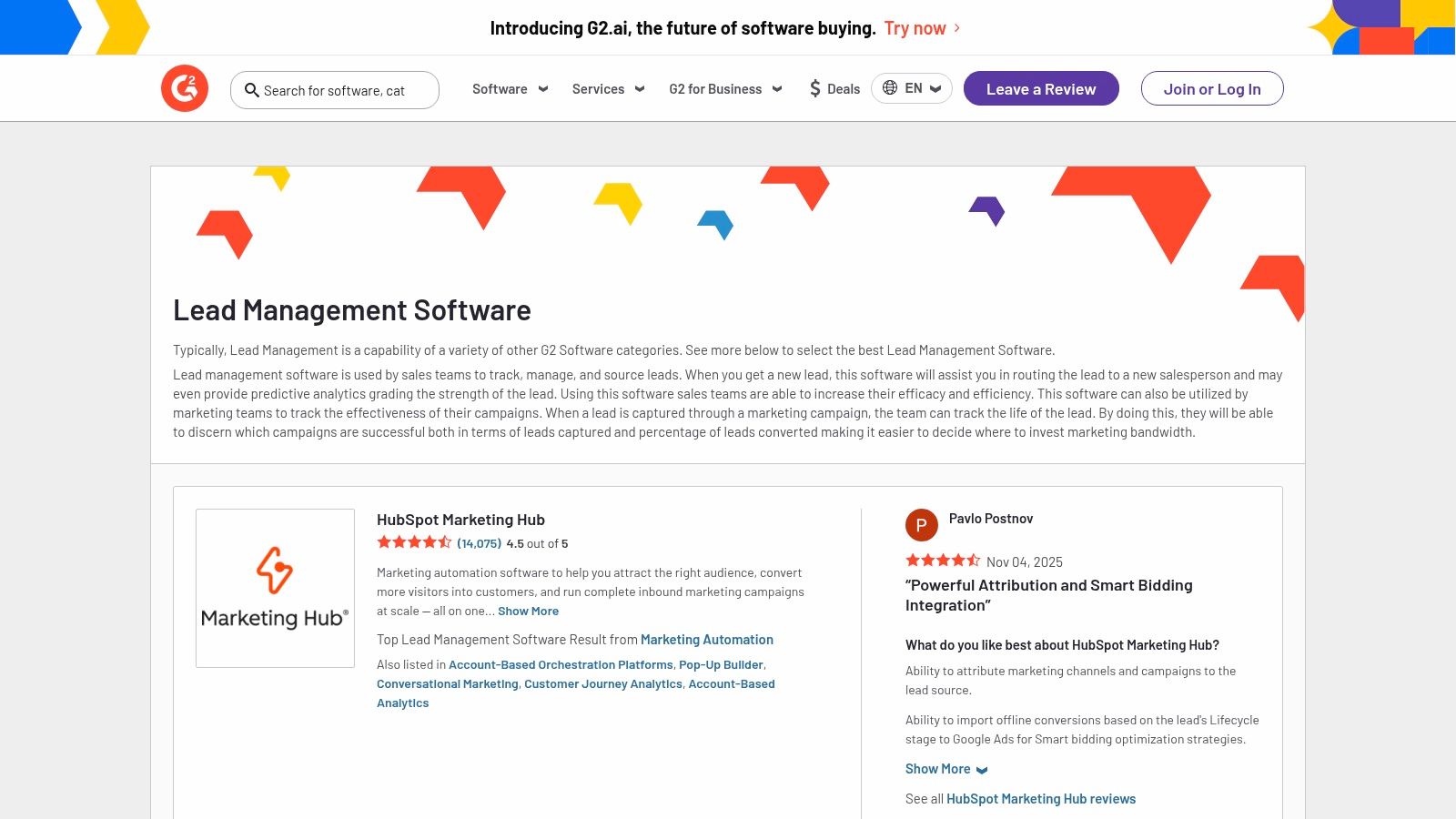This screenshot has width=1456, height=819.
Task: Click Pavlo Postnov's avatar icon
Action: 922,525
